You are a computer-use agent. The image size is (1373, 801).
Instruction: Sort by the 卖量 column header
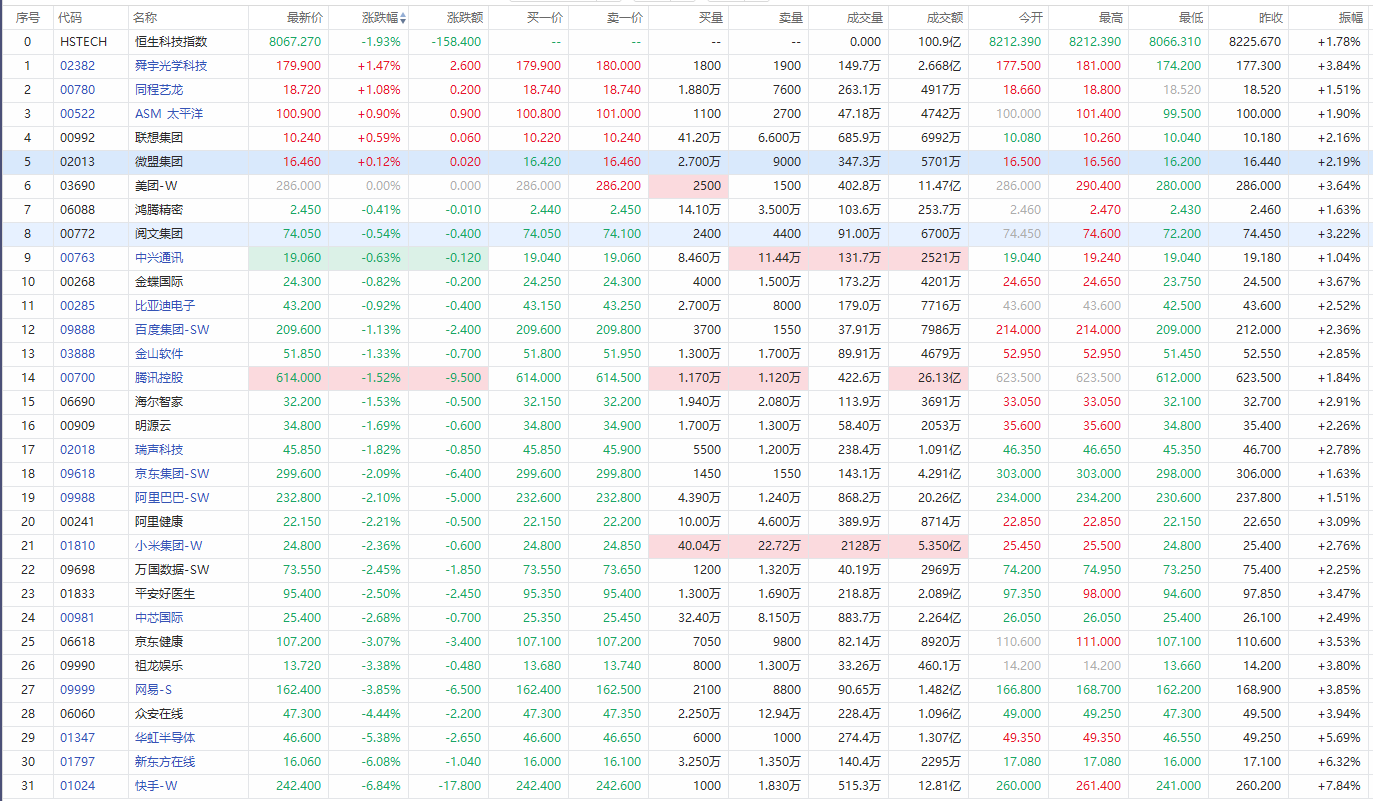coord(790,18)
